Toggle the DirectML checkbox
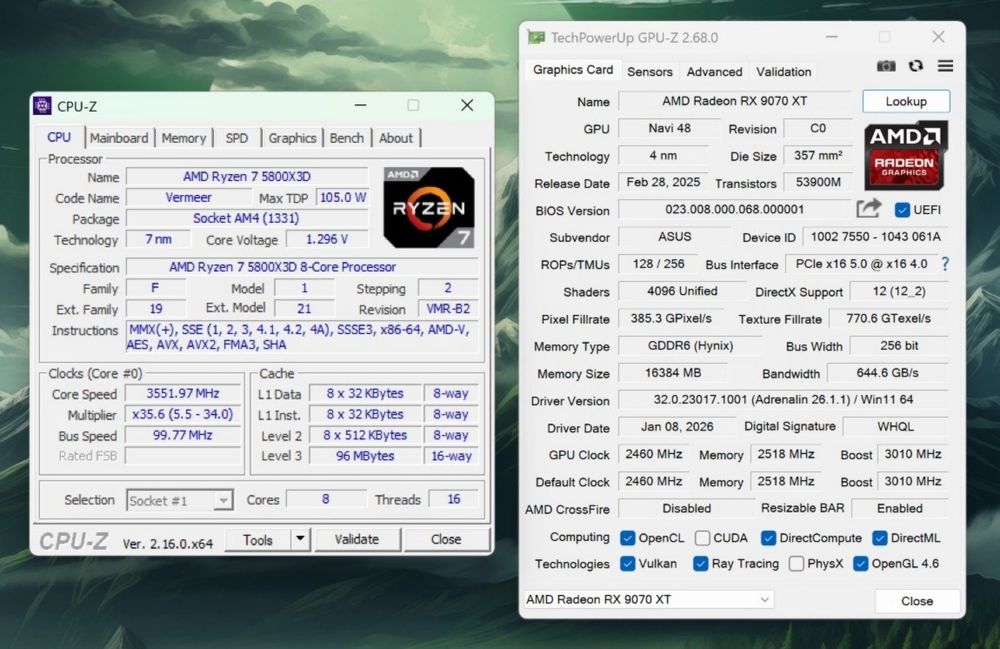The width and height of the screenshot is (1000, 649). pyautogui.click(x=880, y=538)
